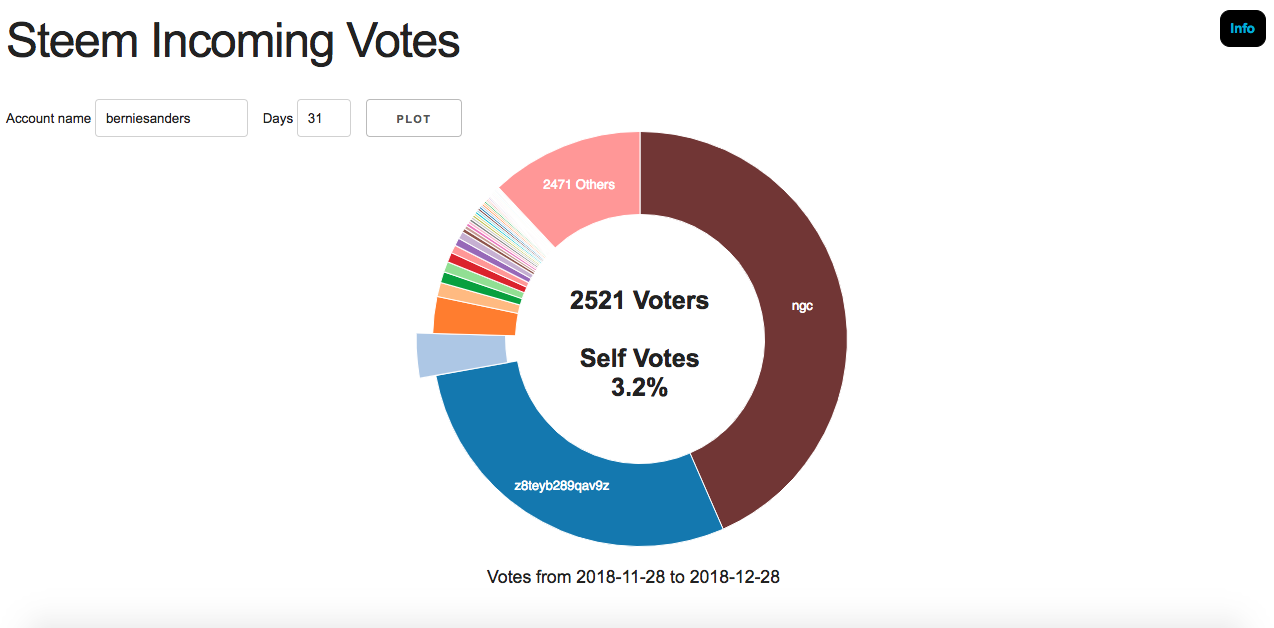The width and height of the screenshot is (1274, 628).
Task: Click the Account name label
Action: pos(48,118)
